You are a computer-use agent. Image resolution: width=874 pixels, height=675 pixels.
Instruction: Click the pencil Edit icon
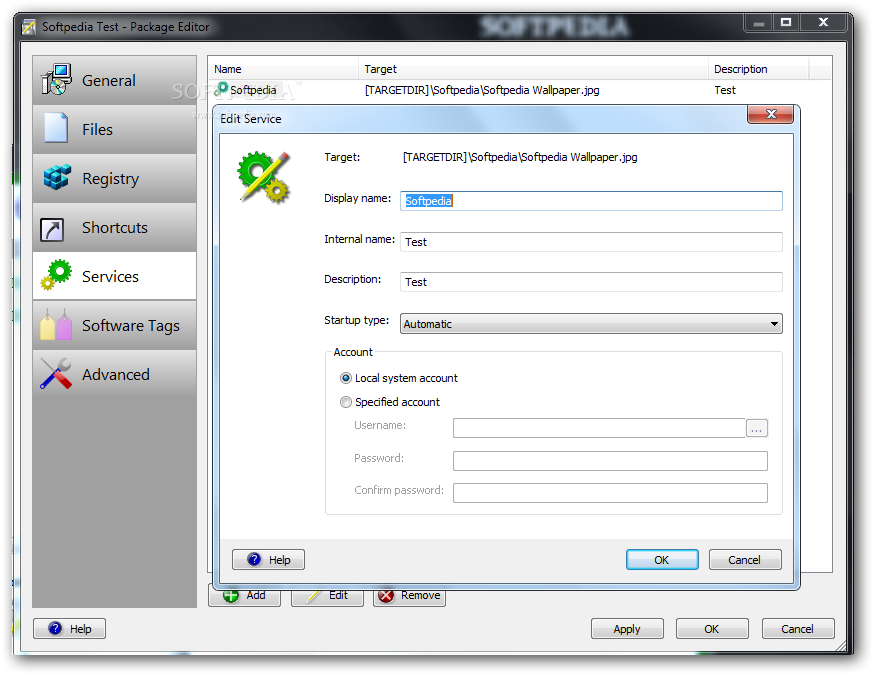click(x=314, y=596)
